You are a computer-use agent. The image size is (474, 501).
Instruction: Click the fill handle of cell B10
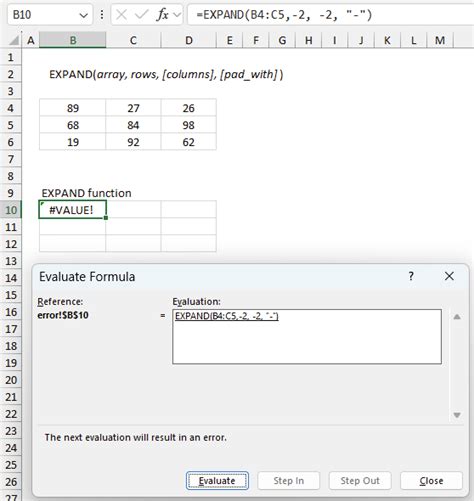106,218
